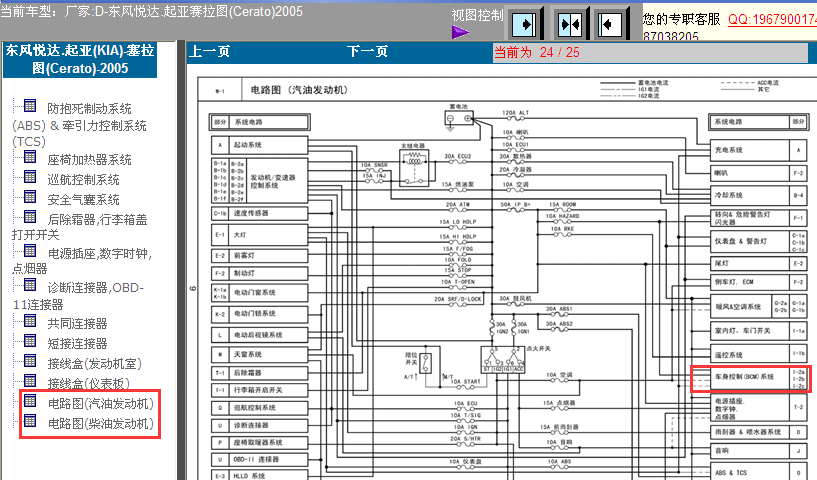The image size is (817, 480).
Task: Click the table icon beside 座椅加热器系统
Action: pyautogui.click(x=30, y=157)
